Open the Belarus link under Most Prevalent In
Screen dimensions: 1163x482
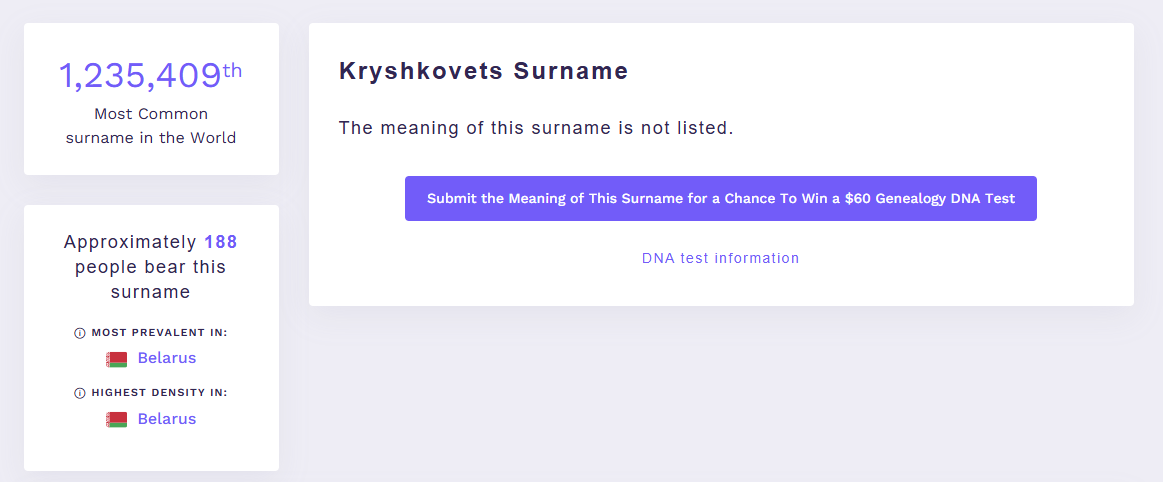point(167,358)
